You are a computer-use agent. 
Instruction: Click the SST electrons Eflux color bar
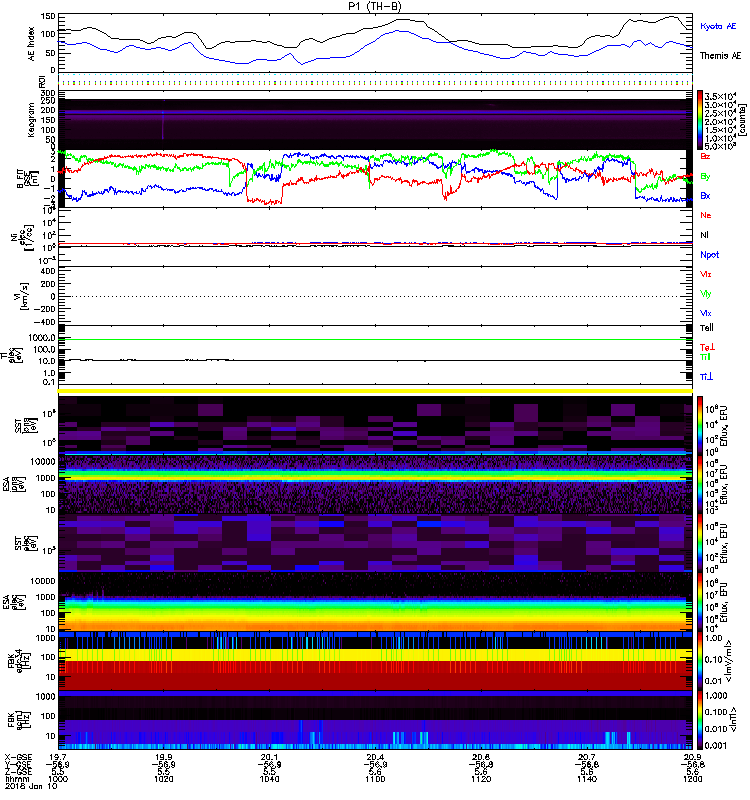coord(700,544)
